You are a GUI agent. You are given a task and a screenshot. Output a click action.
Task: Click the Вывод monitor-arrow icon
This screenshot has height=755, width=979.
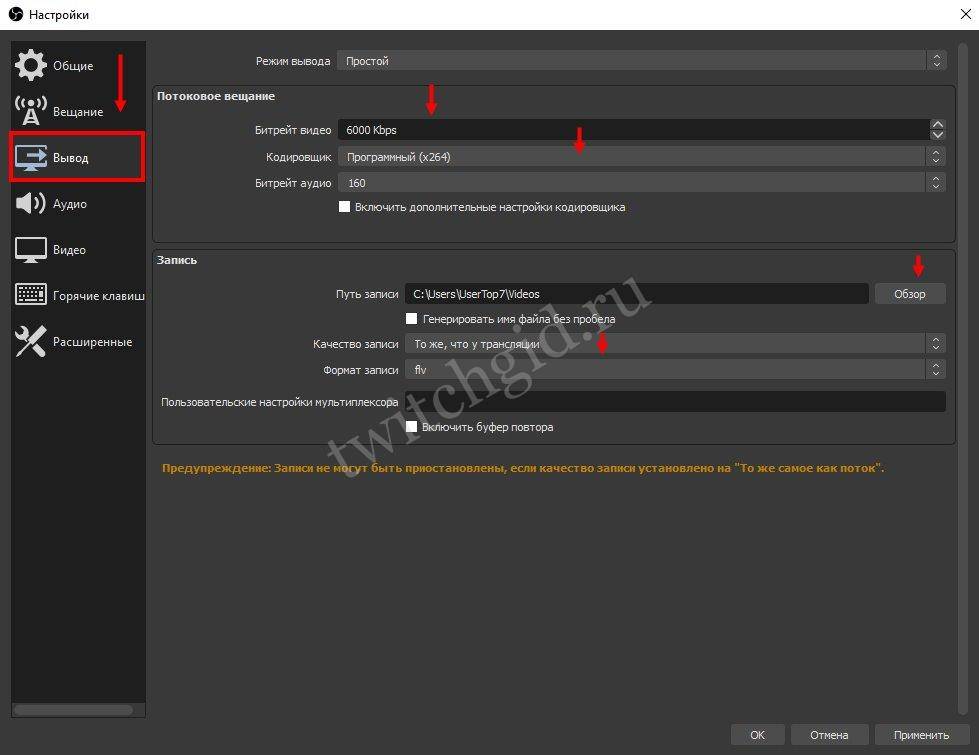31,158
